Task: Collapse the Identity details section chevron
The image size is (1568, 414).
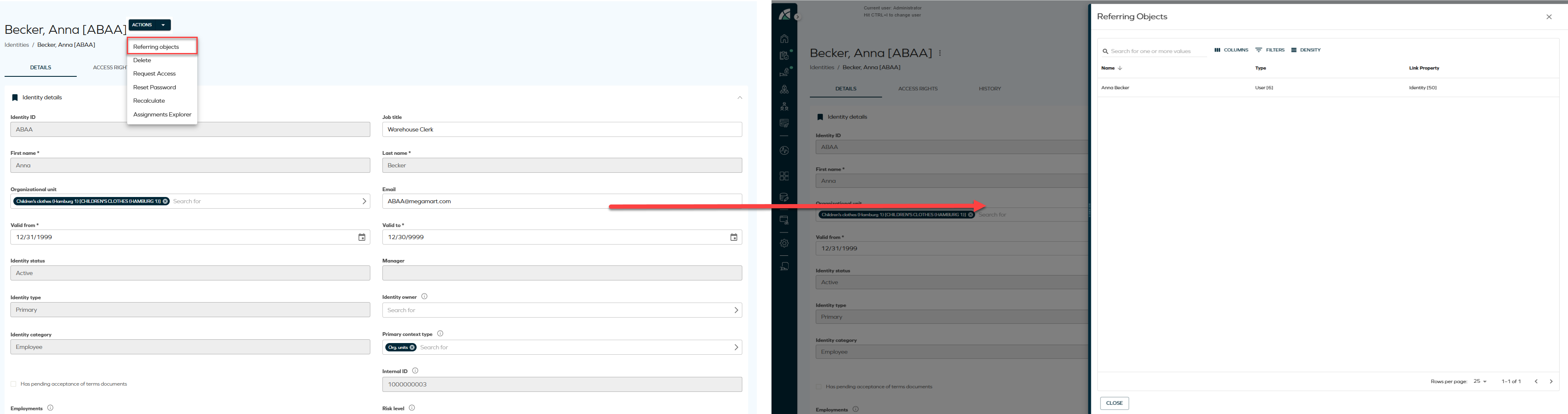Action: coord(739,97)
